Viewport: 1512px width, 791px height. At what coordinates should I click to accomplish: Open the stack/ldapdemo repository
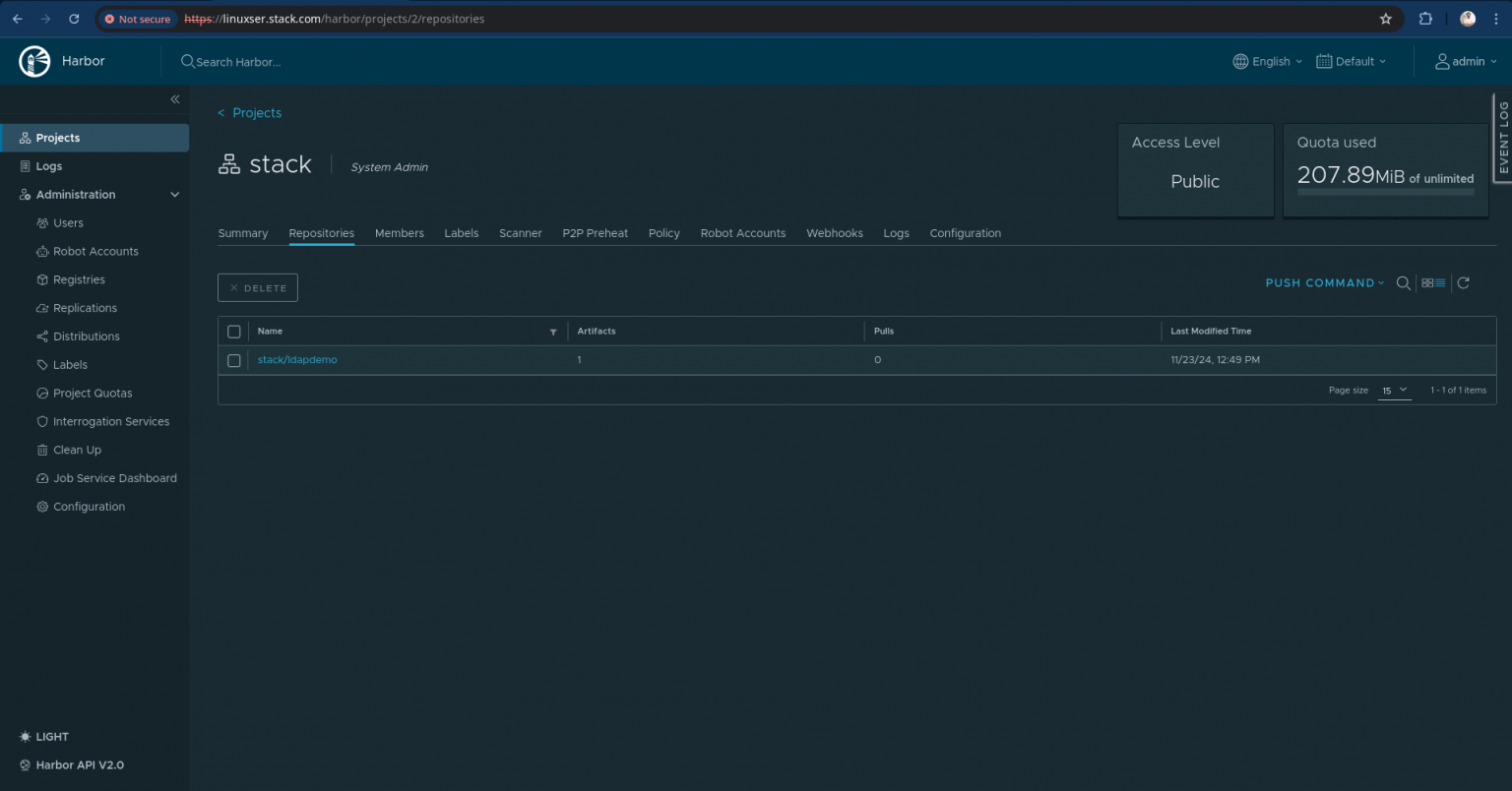[296, 359]
